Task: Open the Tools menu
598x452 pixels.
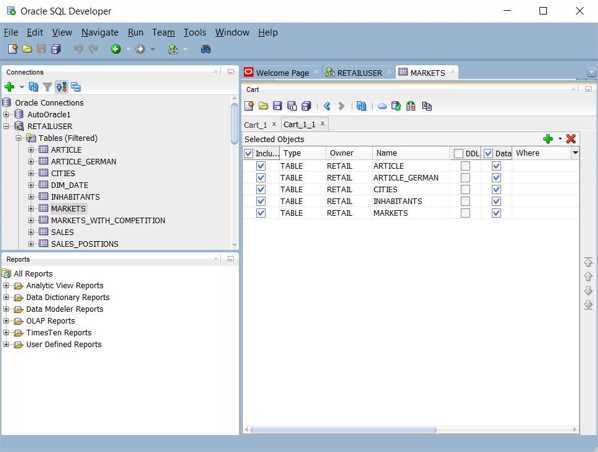Action: 195,33
